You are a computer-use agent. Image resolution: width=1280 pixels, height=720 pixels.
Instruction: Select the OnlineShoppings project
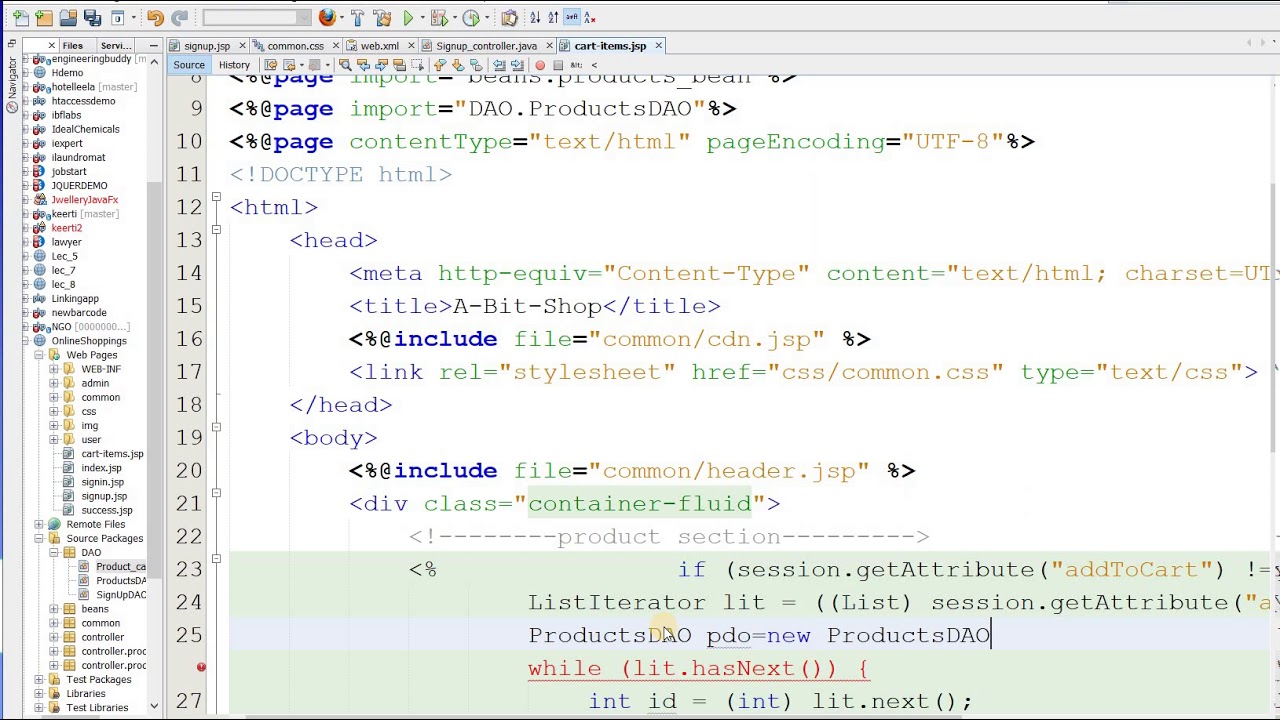click(x=89, y=341)
